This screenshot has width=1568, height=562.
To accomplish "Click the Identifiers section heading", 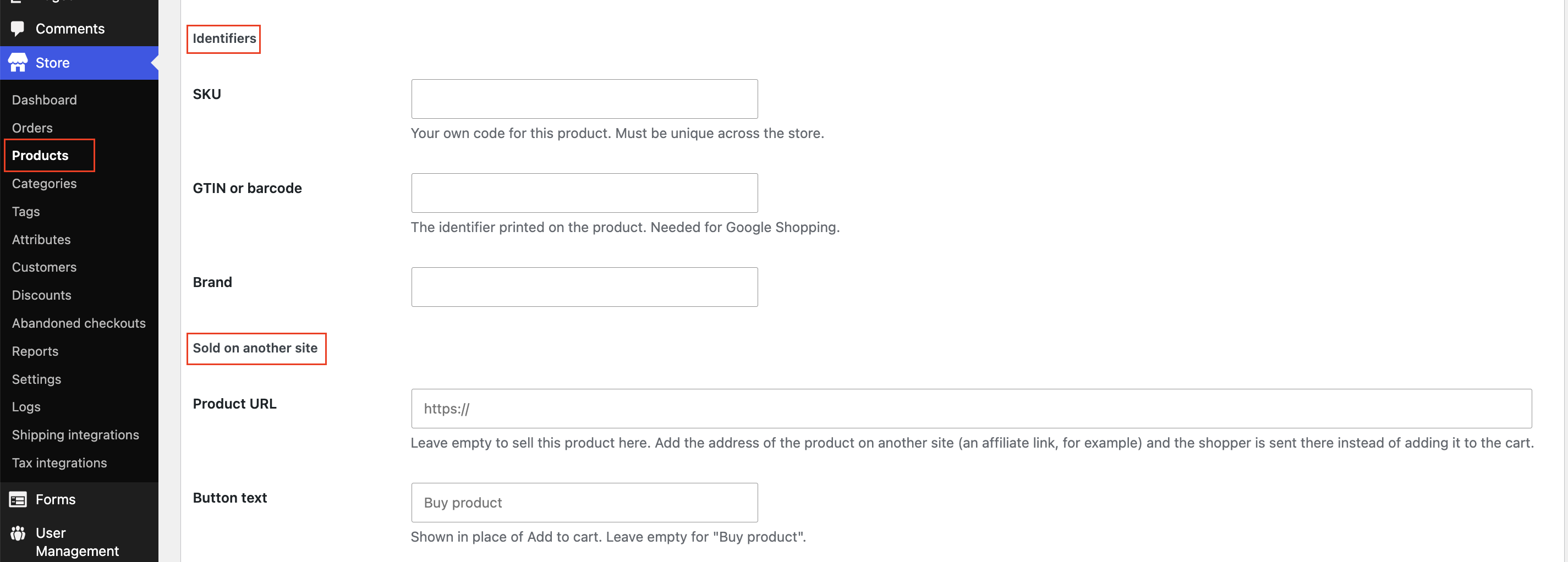I will (x=224, y=38).
